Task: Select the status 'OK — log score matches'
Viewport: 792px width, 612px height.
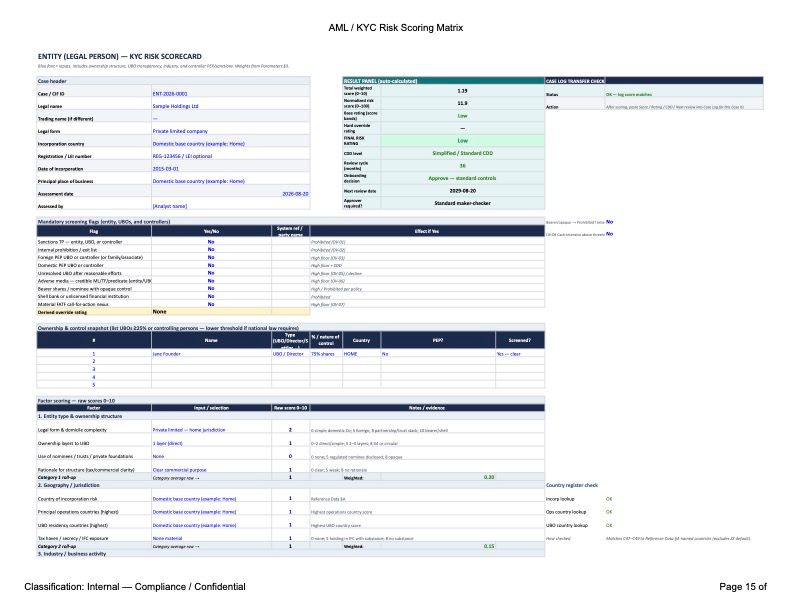Action: pos(629,94)
